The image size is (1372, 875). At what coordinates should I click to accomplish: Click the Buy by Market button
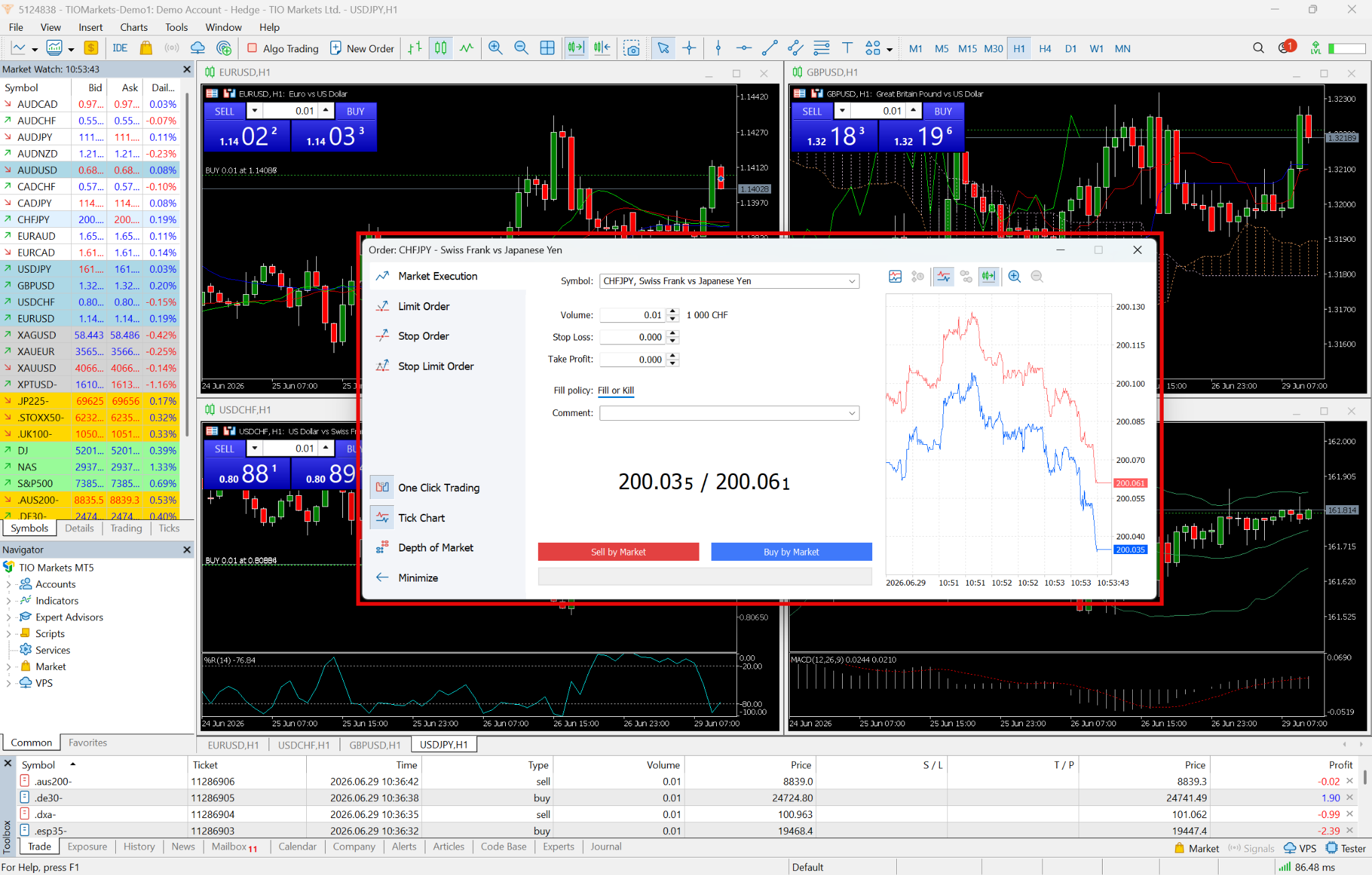(791, 552)
